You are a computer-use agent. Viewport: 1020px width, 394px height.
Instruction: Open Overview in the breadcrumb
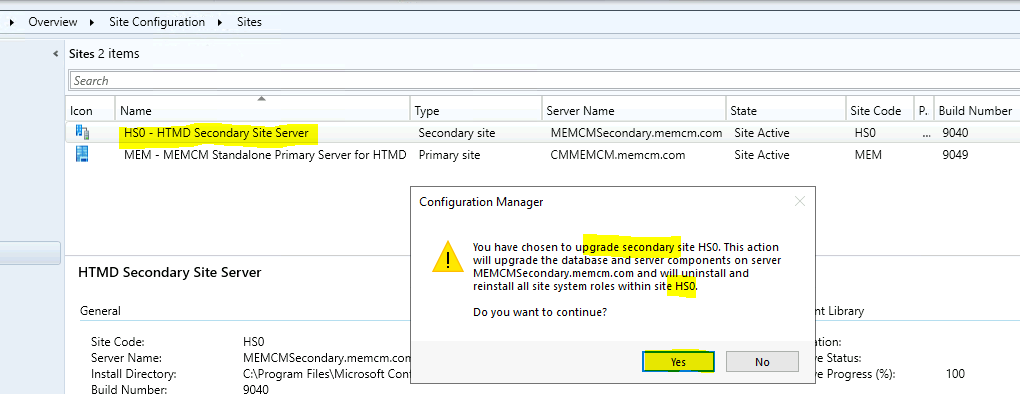tap(53, 22)
